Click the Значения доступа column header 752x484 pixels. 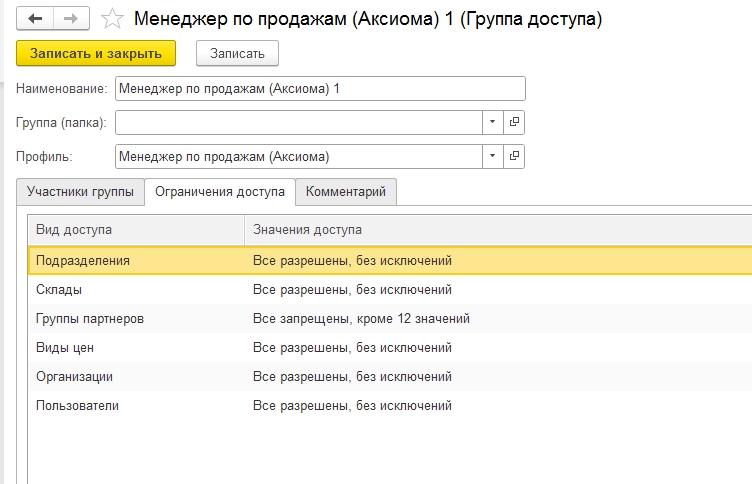pyautogui.click(x=307, y=230)
